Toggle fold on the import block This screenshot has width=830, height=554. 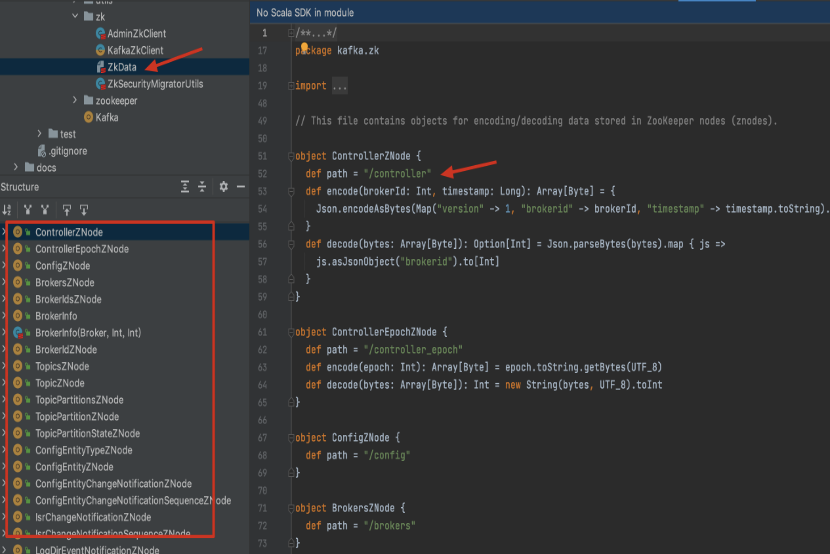[290, 86]
